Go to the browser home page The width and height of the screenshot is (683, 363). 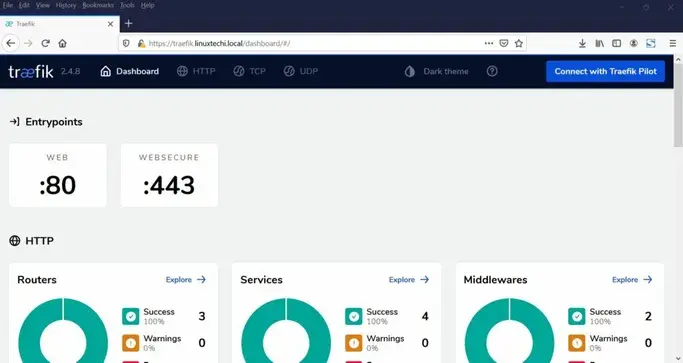coord(62,43)
